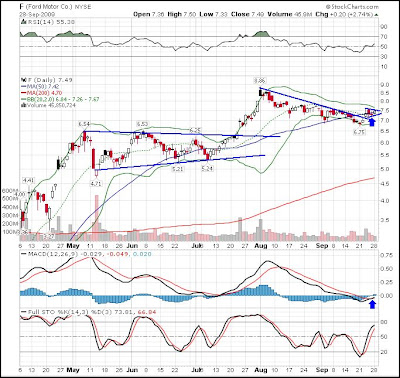Image resolution: width=400 pixels, height=378 pixels.
Task: Click the candlestick legend icon before F (Daily)
Action: click(x=24, y=80)
